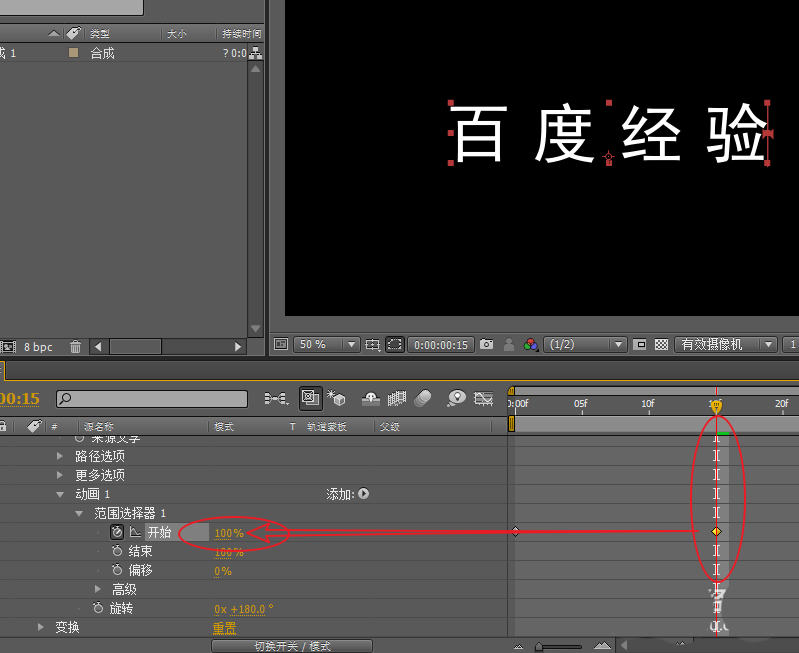Click the 添加 arrow button
Image resolution: width=799 pixels, height=653 pixels.
[x=363, y=493]
